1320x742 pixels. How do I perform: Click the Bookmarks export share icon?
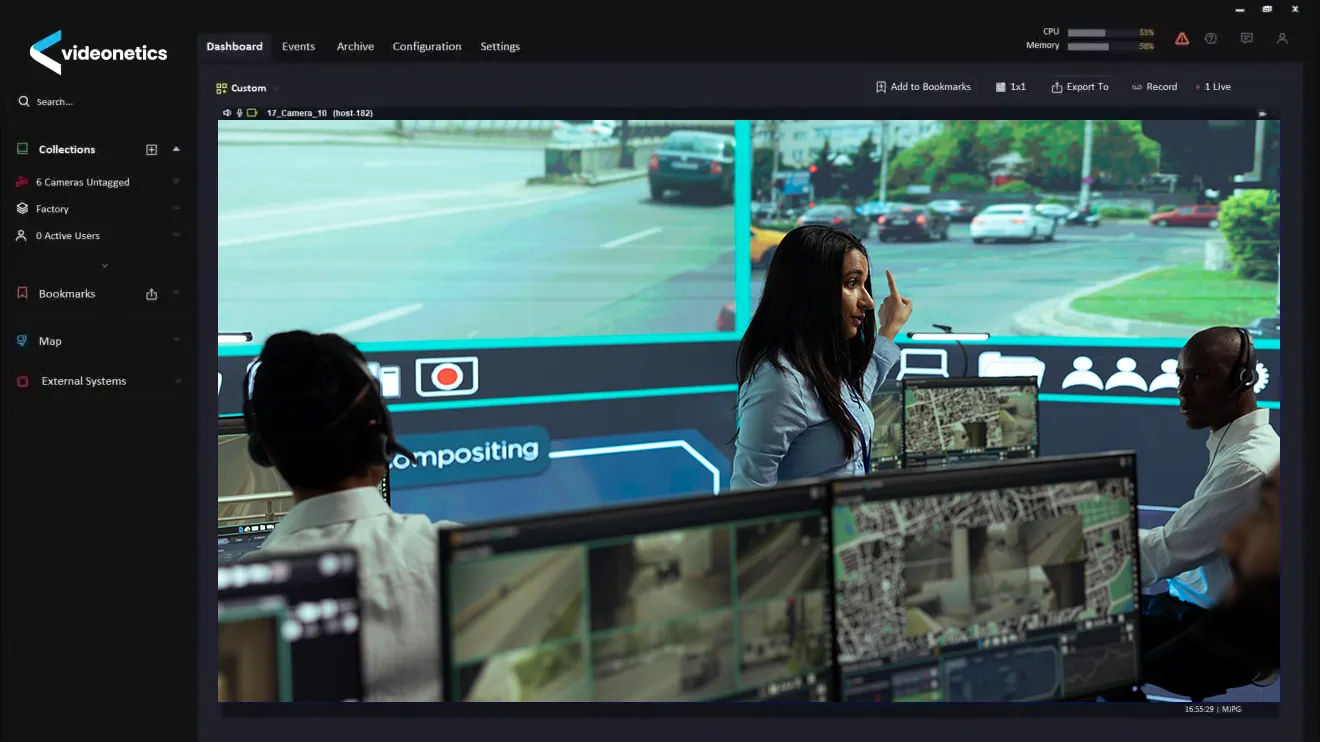point(152,294)
